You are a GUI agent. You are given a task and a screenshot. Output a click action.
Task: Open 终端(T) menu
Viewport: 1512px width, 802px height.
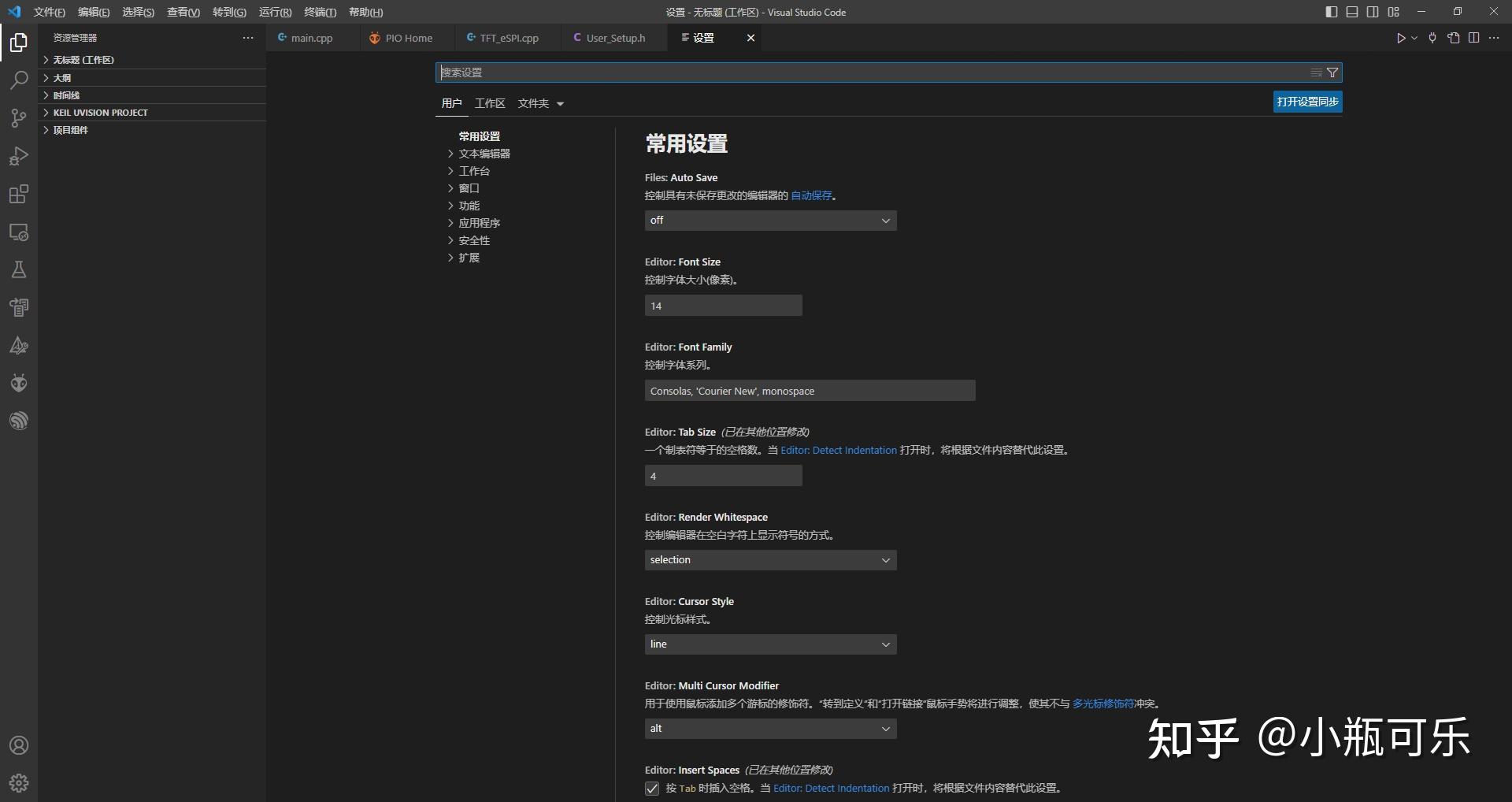321,12
